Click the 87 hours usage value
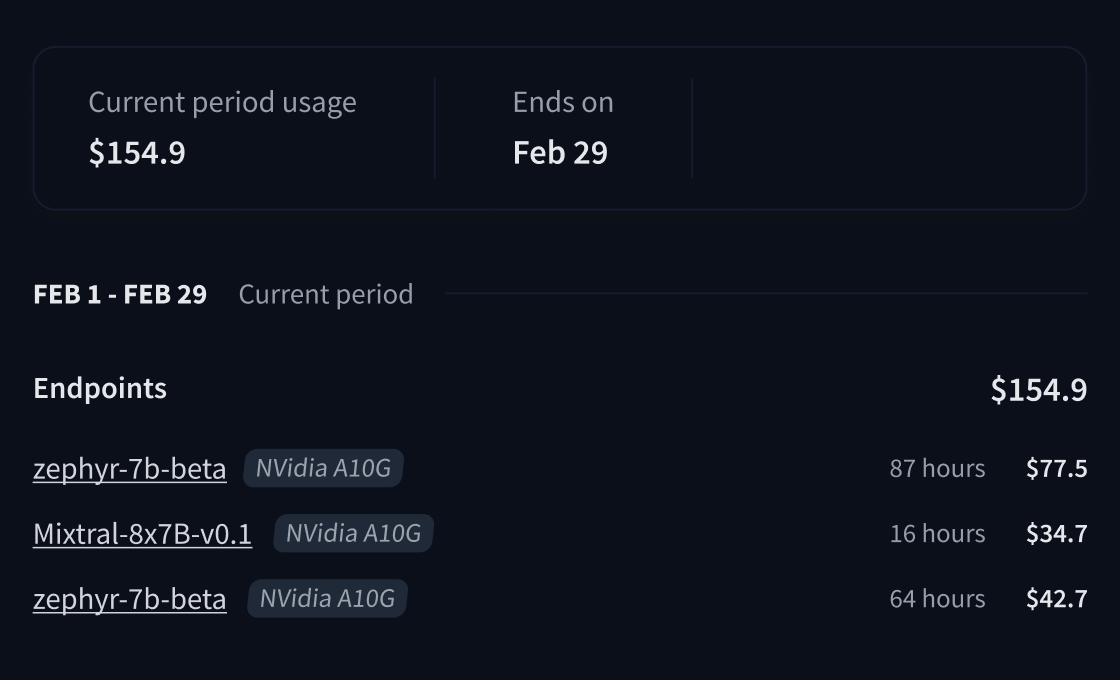Image resolution: width=1120 pixels, height=680 pixels. 937,468
